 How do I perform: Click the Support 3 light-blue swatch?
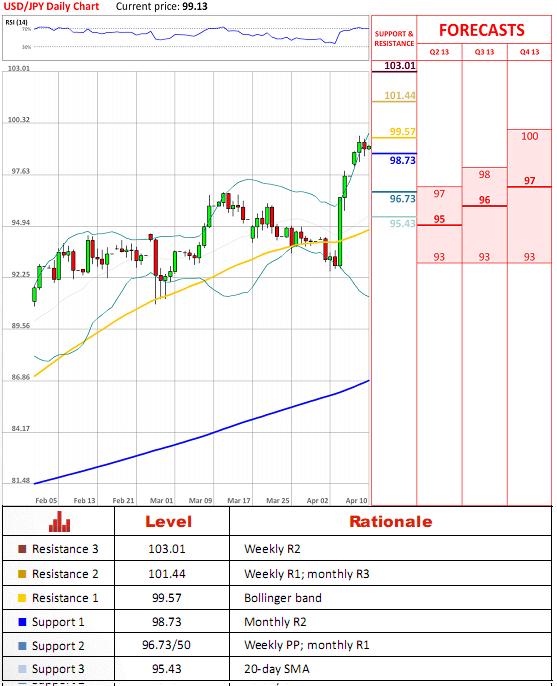pyautogui.click(x=22, y=669)
